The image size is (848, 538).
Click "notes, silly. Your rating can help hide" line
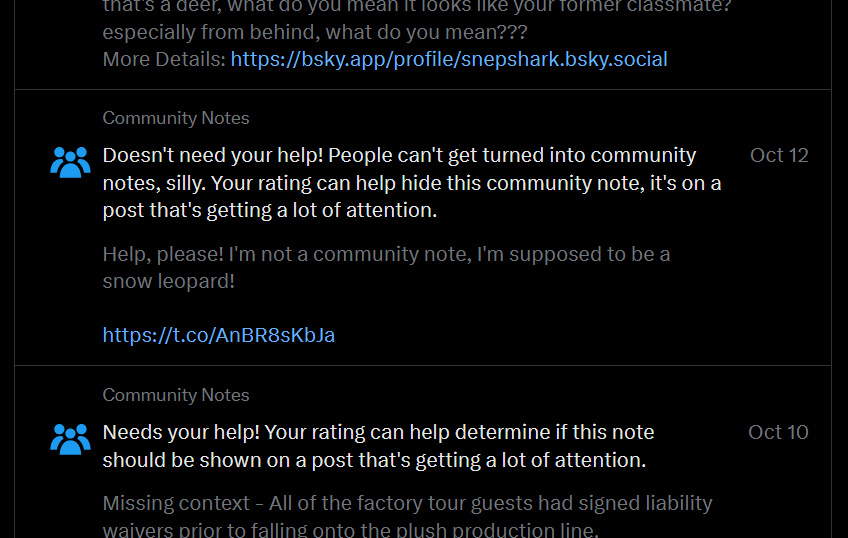[411, 183]
